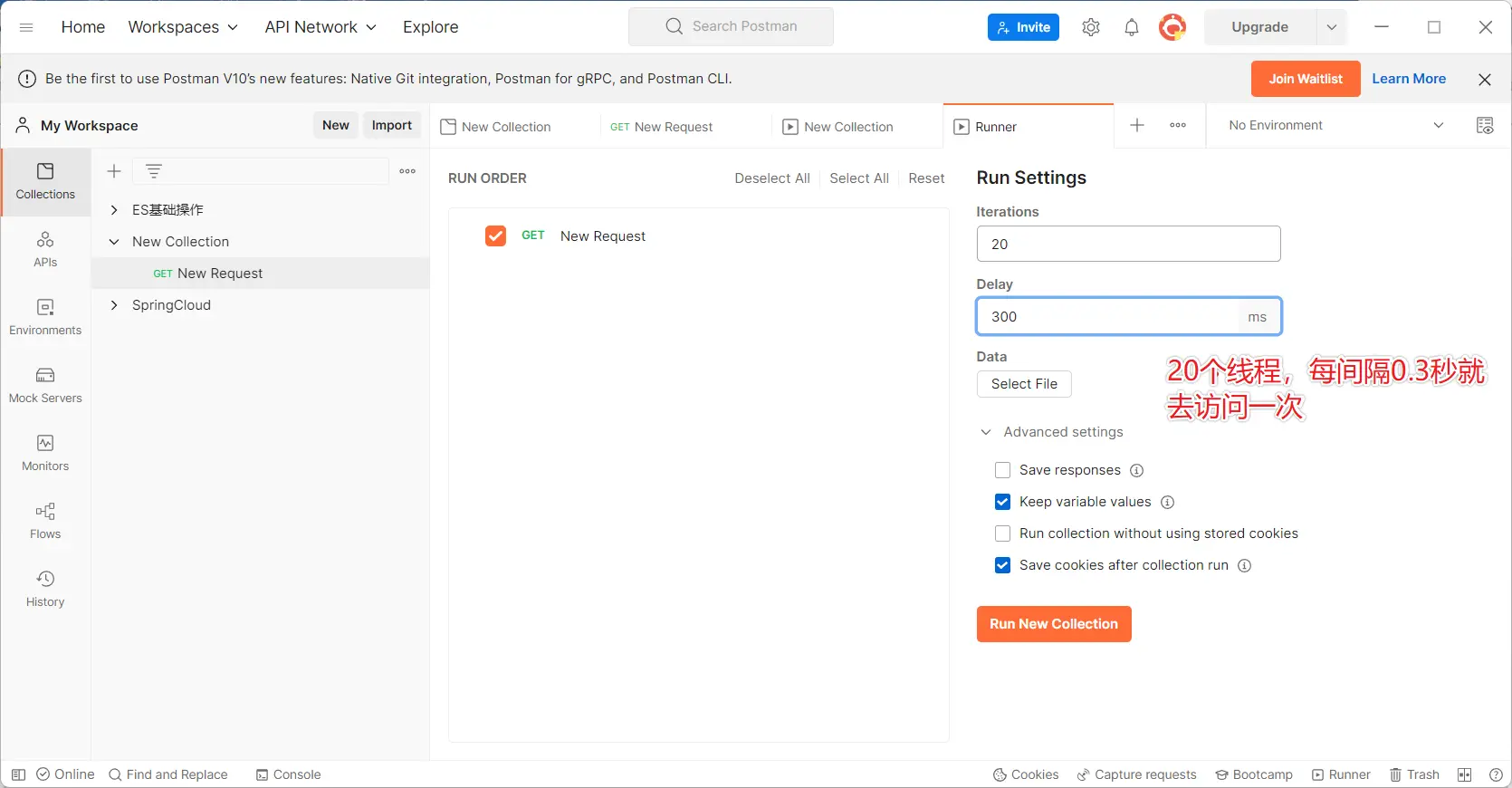1512x788 pixels.
Task: Go to Home
Action: pos(83,27)
